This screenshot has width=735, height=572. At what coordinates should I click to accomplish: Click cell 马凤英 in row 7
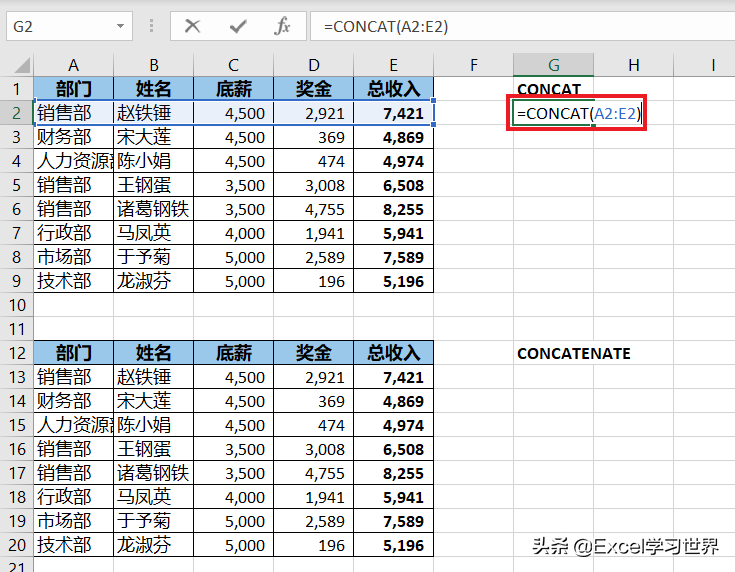pos(154,233)
